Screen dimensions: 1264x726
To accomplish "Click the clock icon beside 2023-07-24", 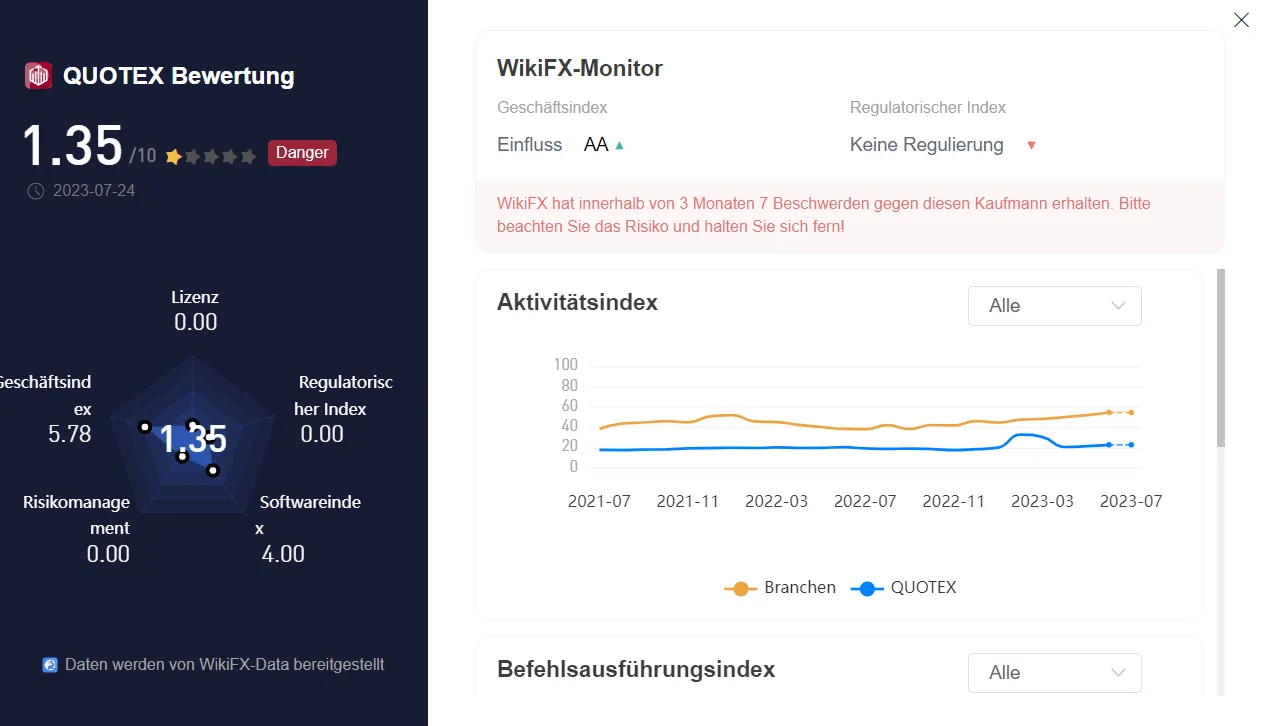I will pos(35,190).
